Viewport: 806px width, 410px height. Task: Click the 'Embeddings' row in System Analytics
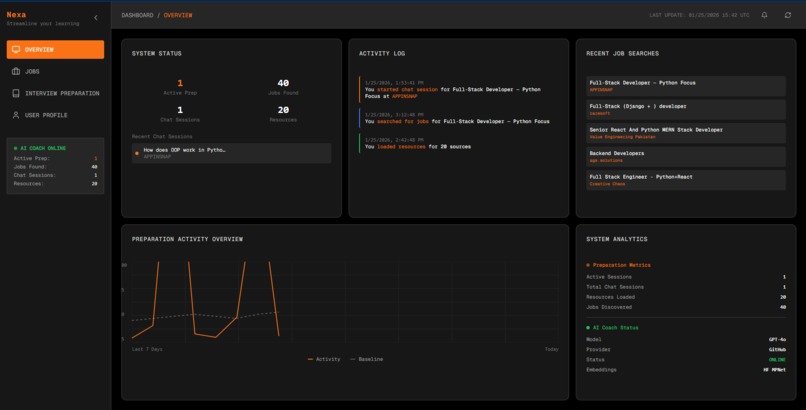686,370
